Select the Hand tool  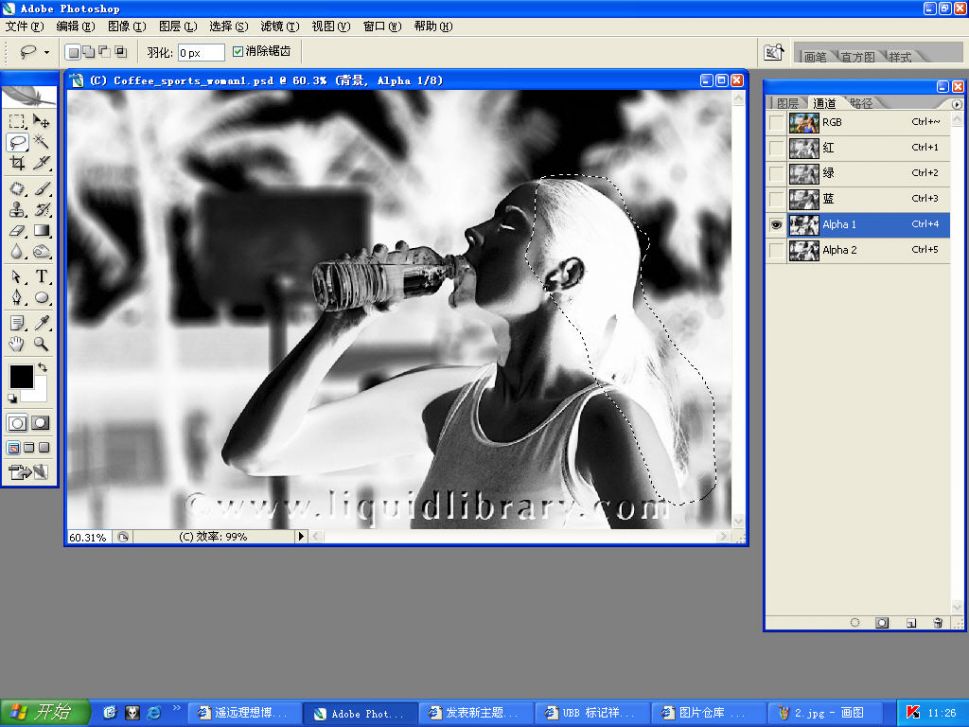click(x=17, y=344)
